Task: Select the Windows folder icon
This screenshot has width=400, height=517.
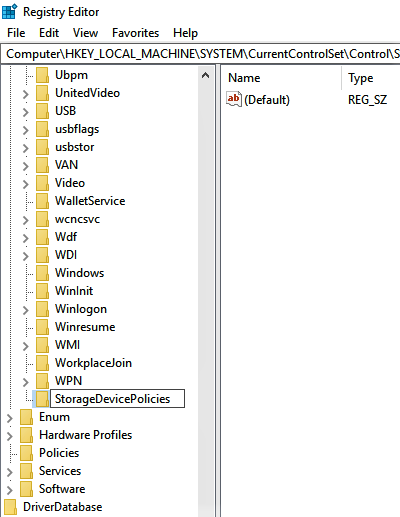Action: (x=42, y=273)
